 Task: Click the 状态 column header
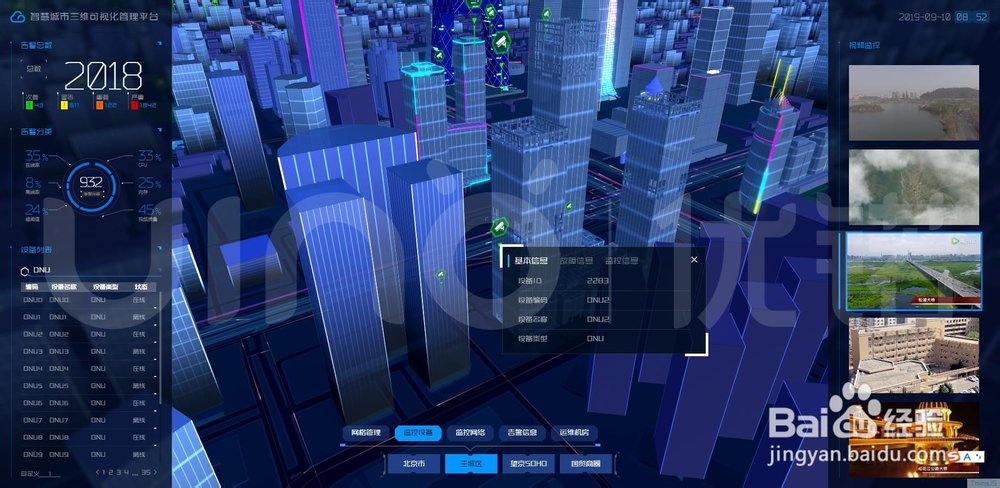[140, 287]
